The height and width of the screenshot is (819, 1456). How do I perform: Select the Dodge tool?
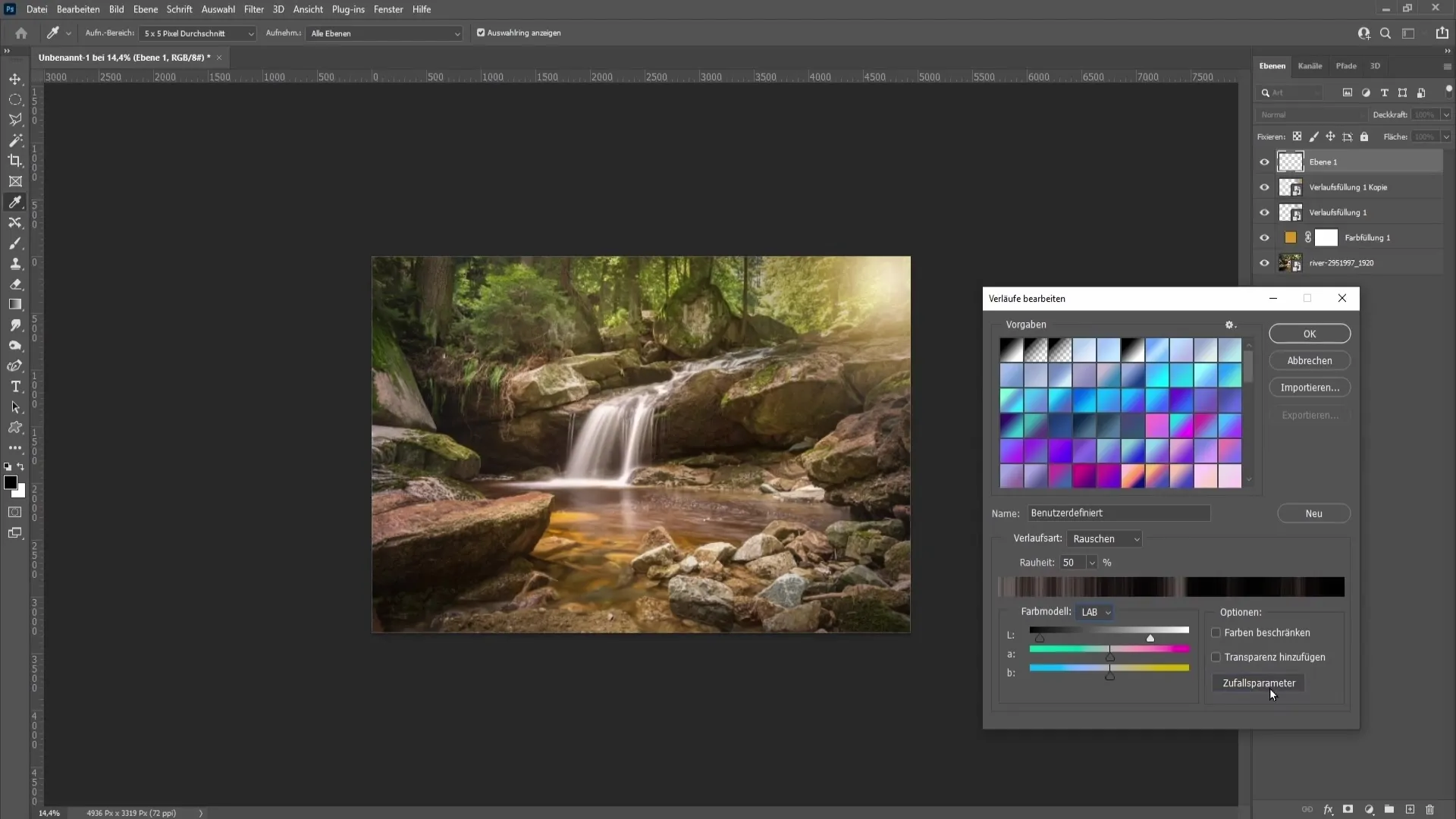(x=15, y=346)
